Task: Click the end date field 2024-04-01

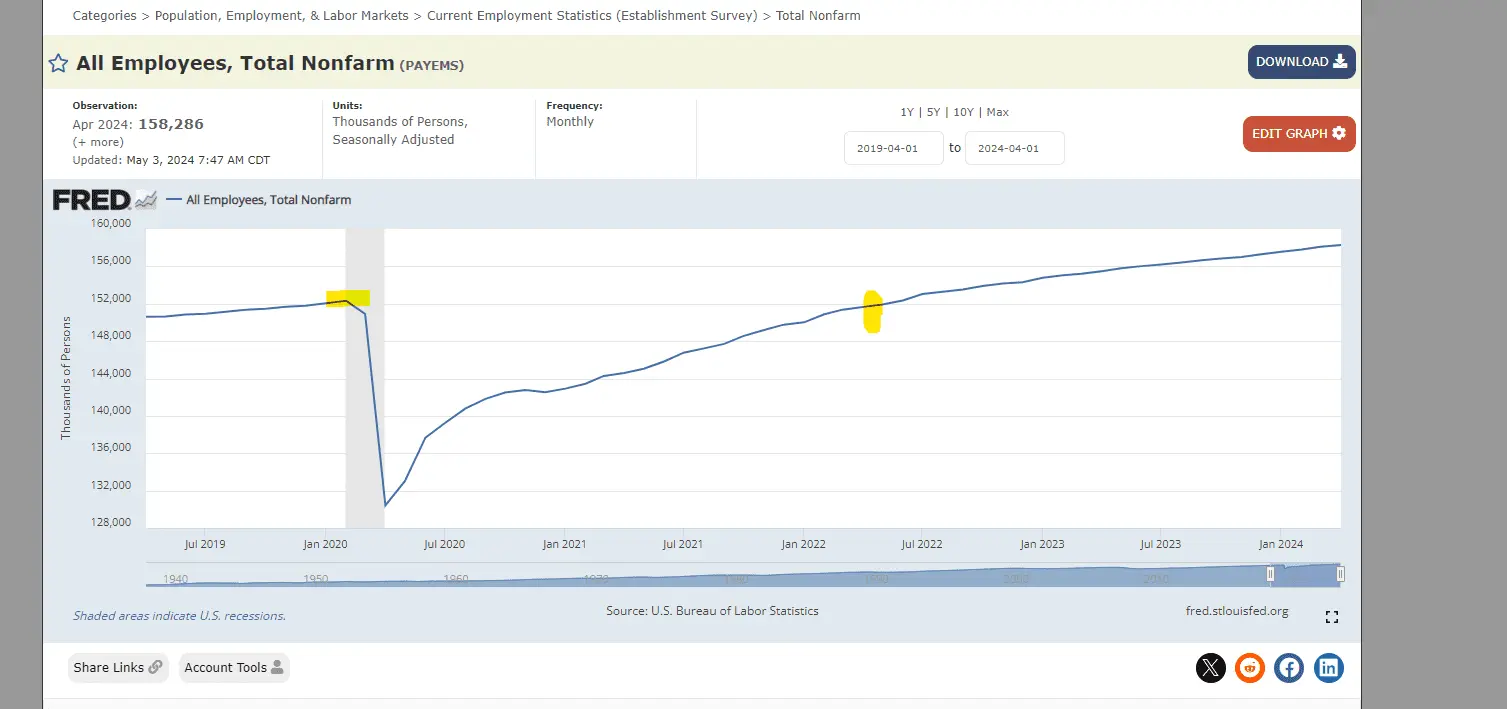Action: (x=1014, y=148)
